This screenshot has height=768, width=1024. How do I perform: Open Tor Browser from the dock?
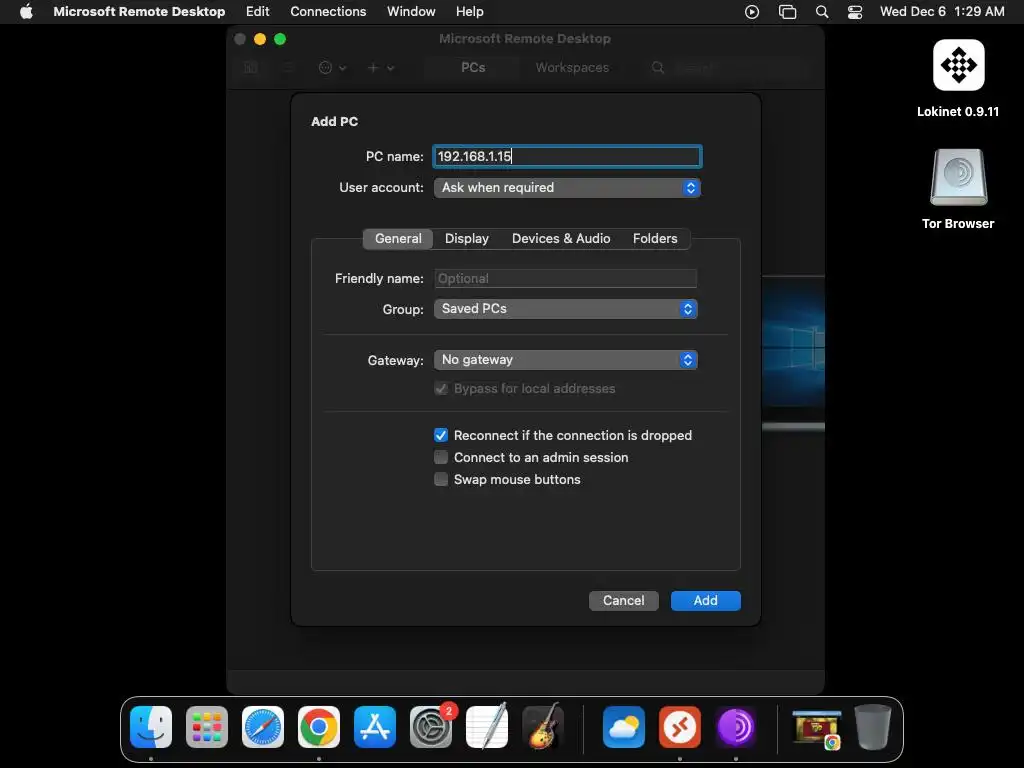pos(736,727)
